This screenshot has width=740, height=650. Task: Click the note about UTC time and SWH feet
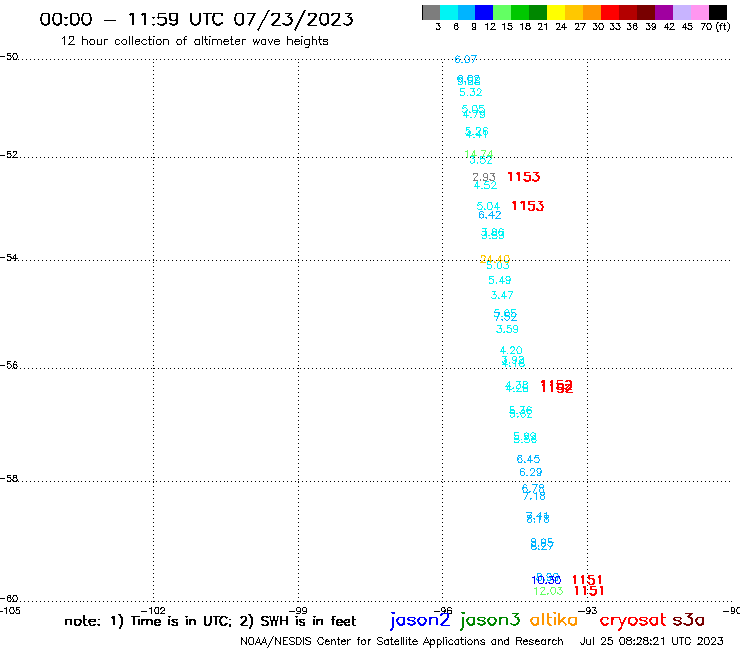pyautogui.click(x=210, y=621)
